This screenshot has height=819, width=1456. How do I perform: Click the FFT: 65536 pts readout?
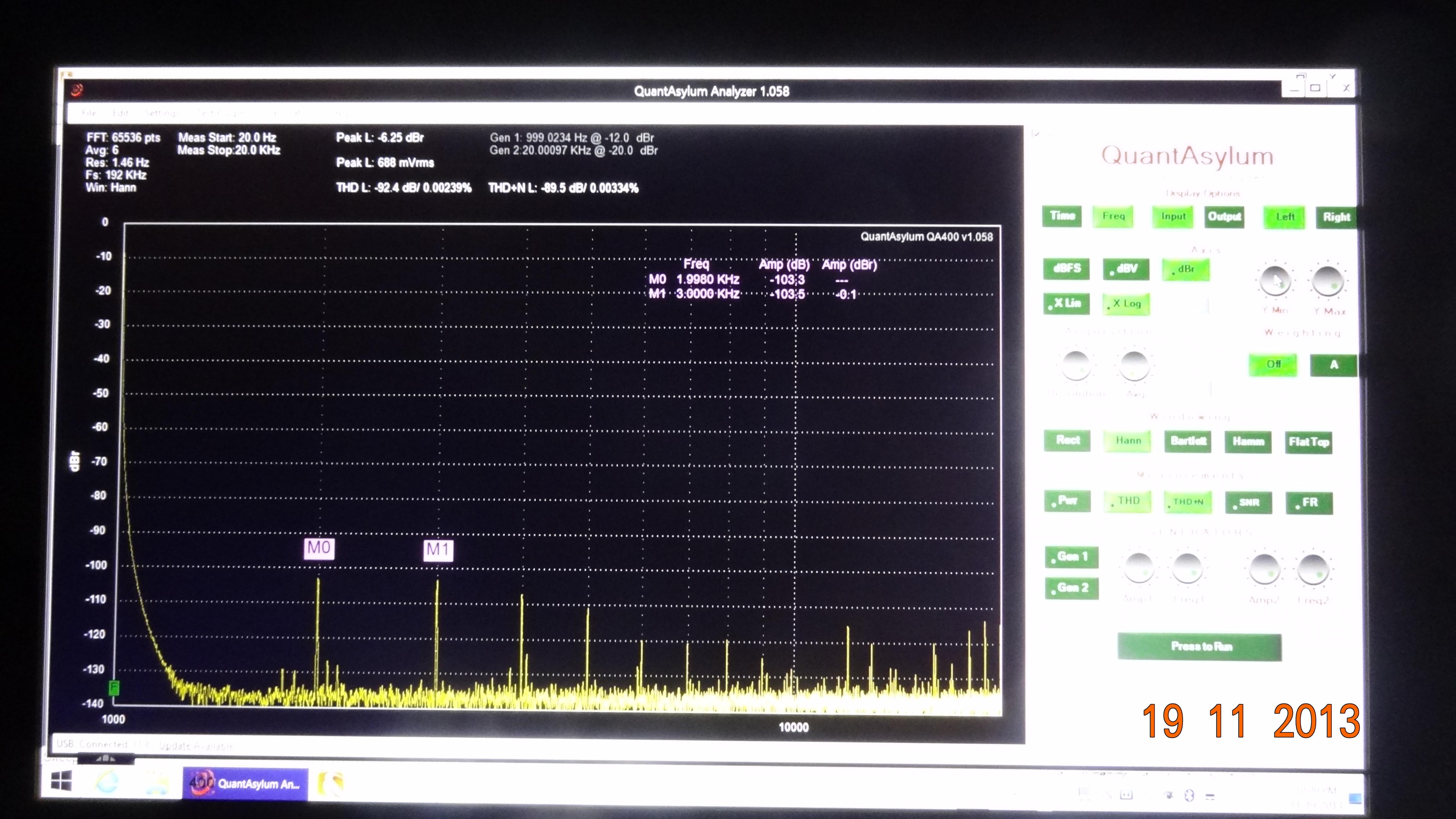[x=123, y=138]
